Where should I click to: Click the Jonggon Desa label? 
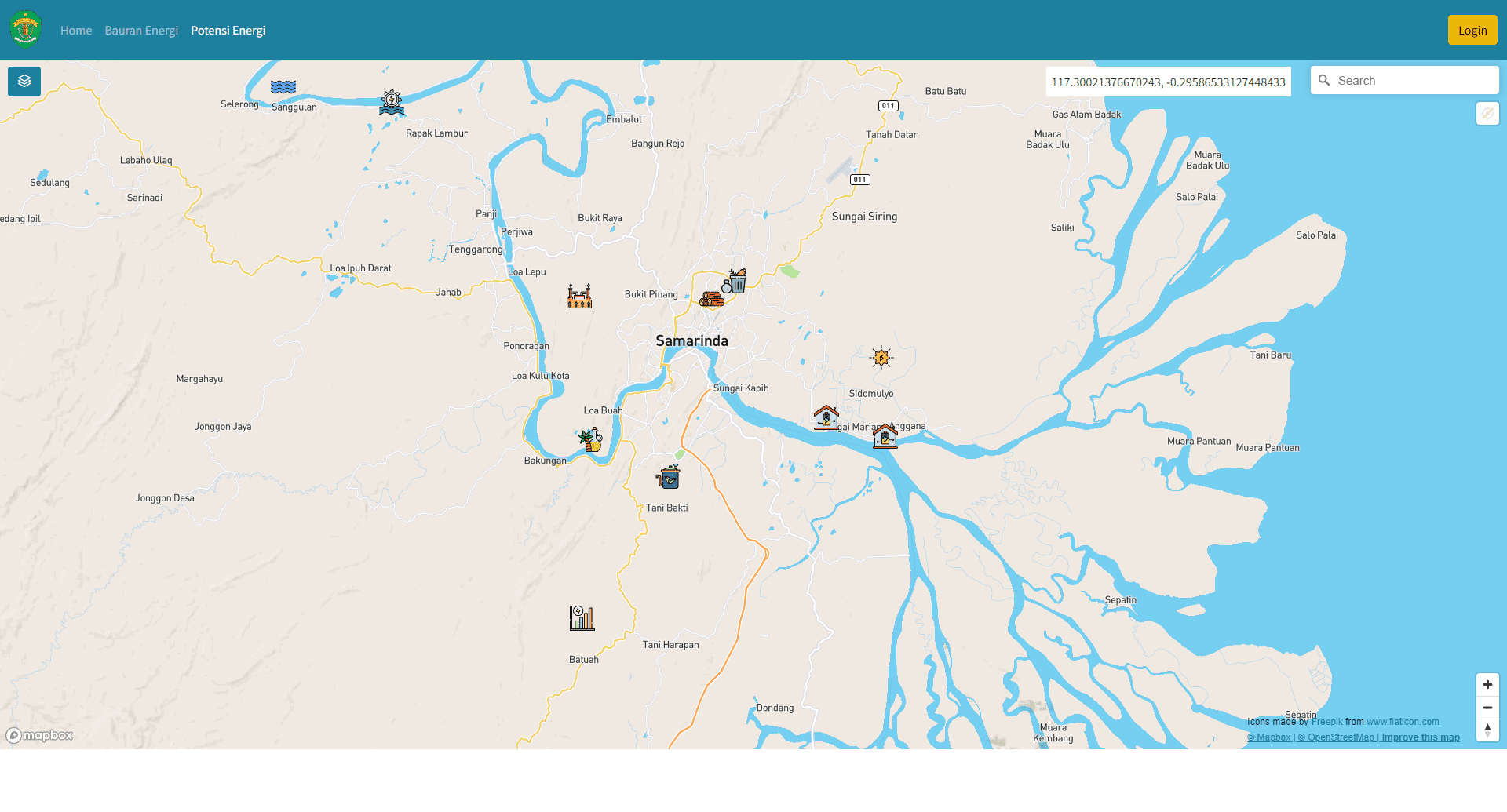165,498
